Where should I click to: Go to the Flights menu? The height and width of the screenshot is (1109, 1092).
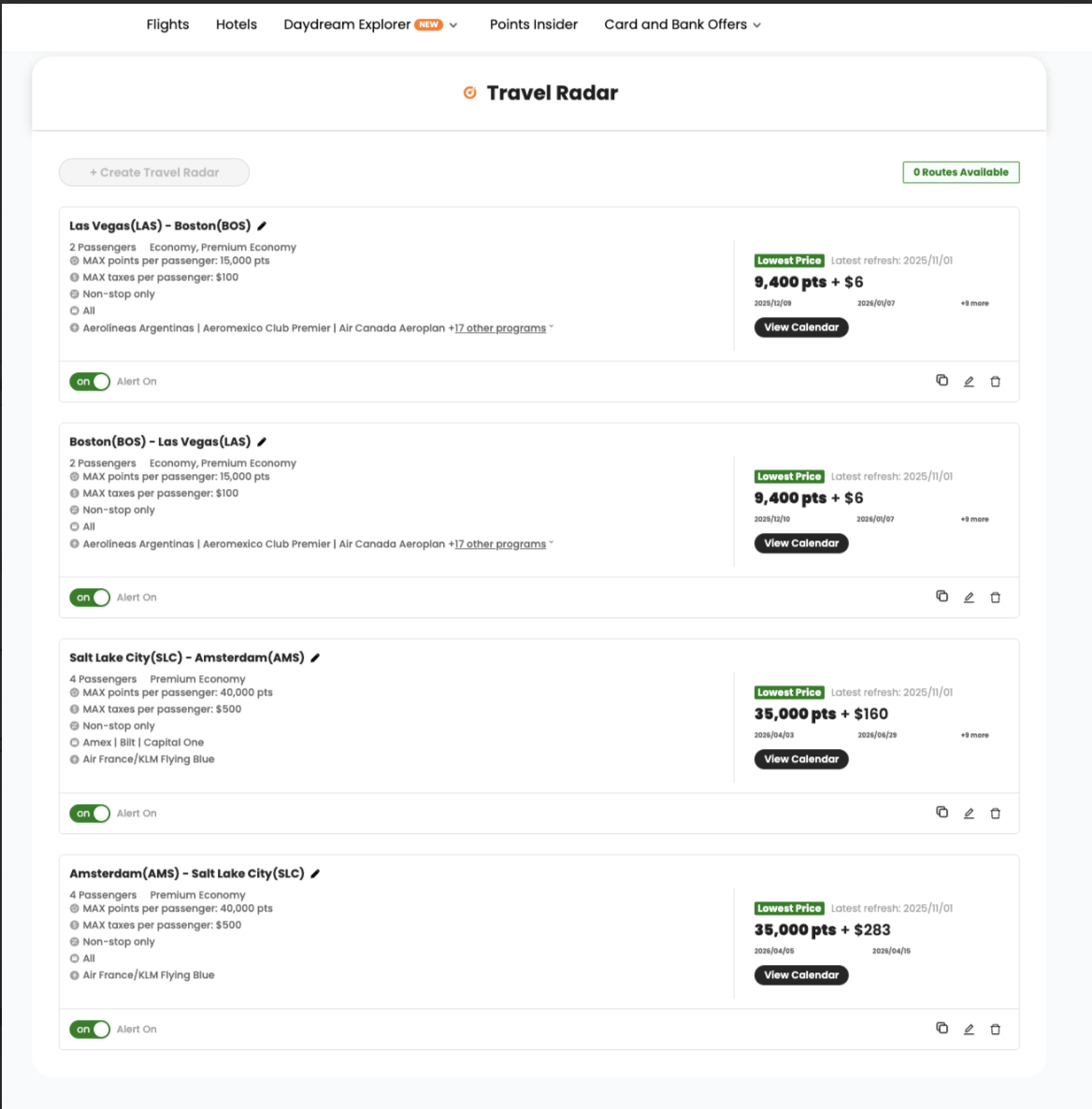click(x=167, y=24)
